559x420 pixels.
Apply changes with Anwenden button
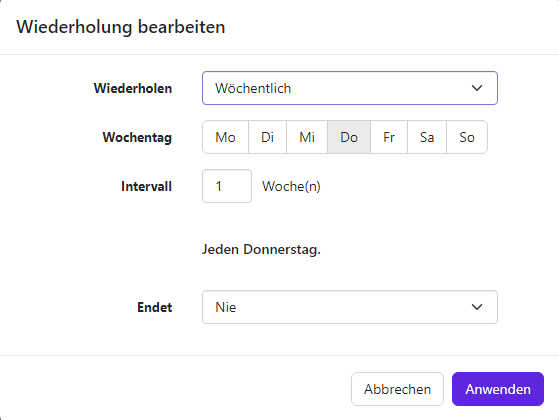click(498, 389)
